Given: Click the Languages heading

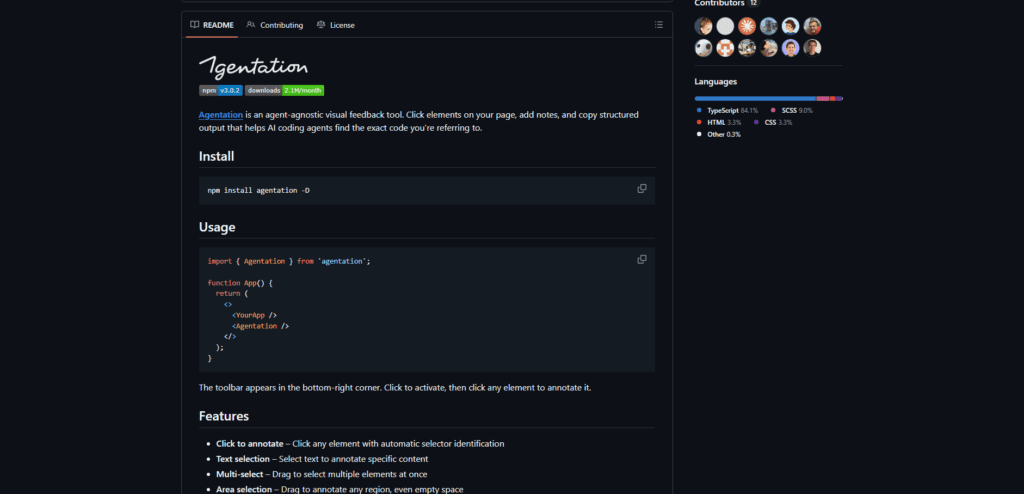Looking at the screenshot, I should (x=716, y=82).
